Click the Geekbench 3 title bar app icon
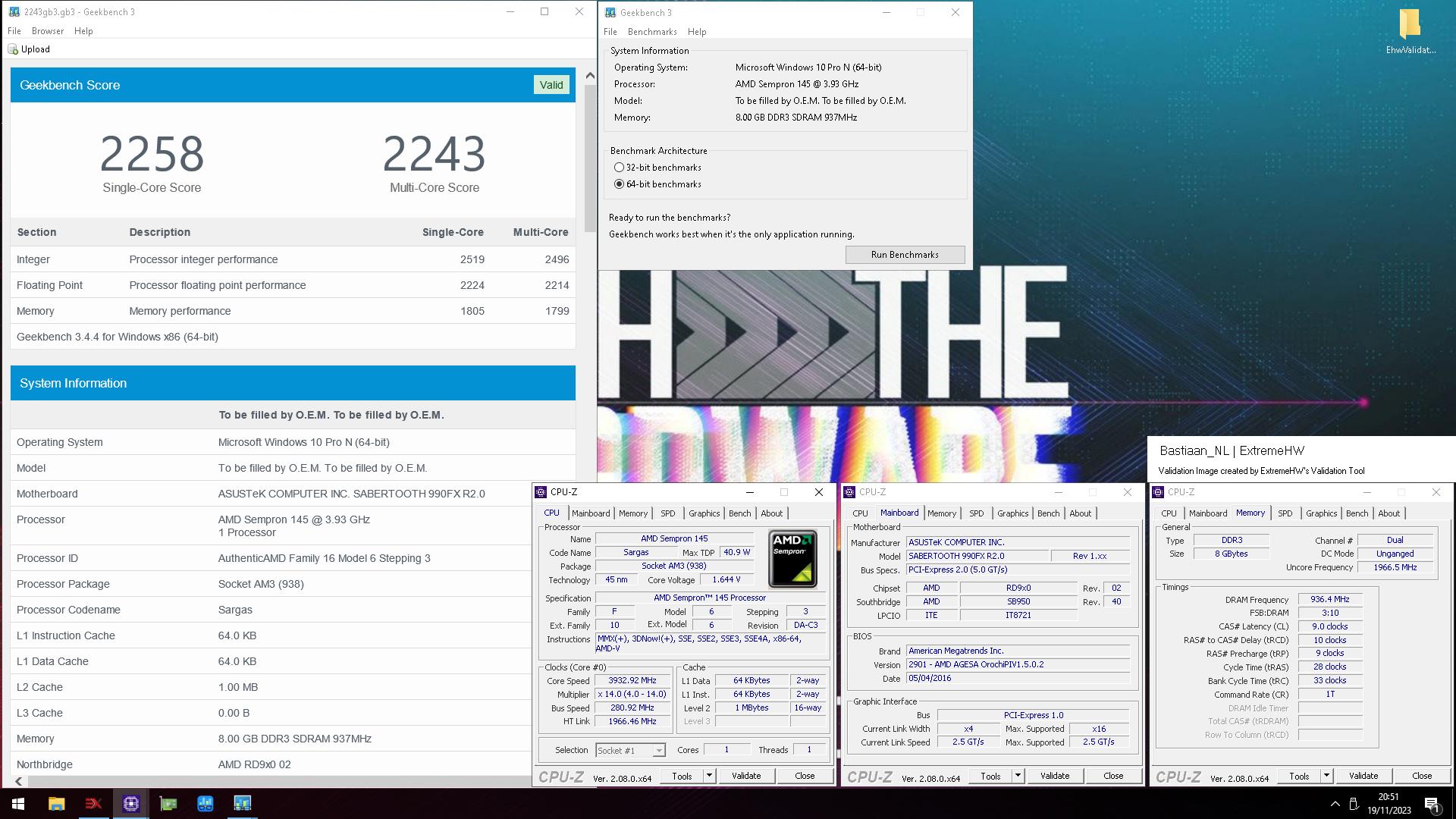Viewport: 1456px width, 819px height. click(610, 12)
